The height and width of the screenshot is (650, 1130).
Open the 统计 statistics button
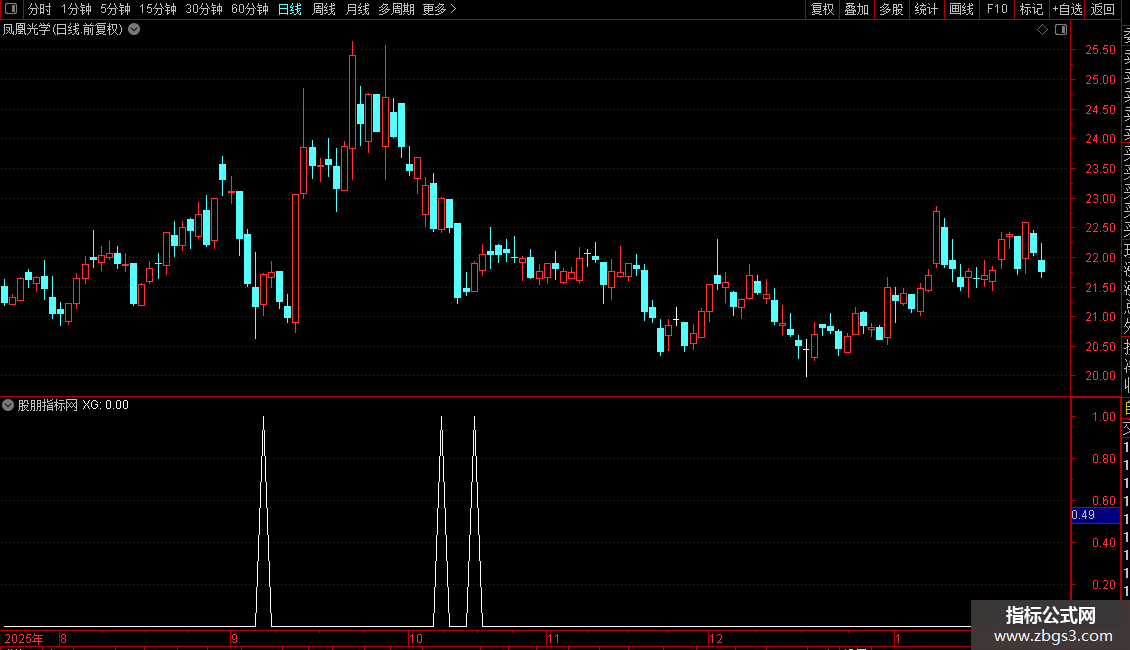(926, 9)
